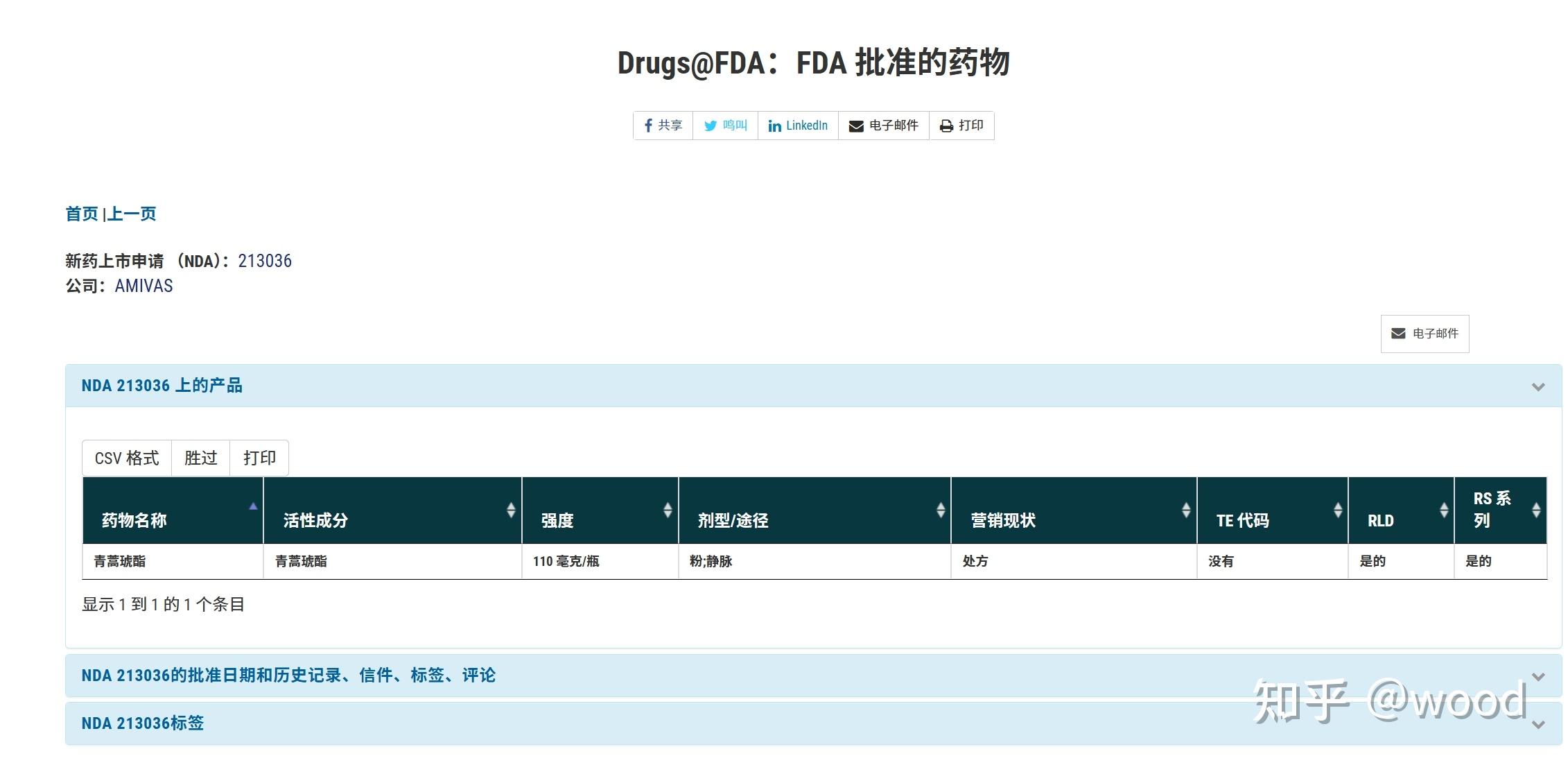The image size is (1568, 765).
Task: Click NDA number 213036 text
Action: coord(265,261)
